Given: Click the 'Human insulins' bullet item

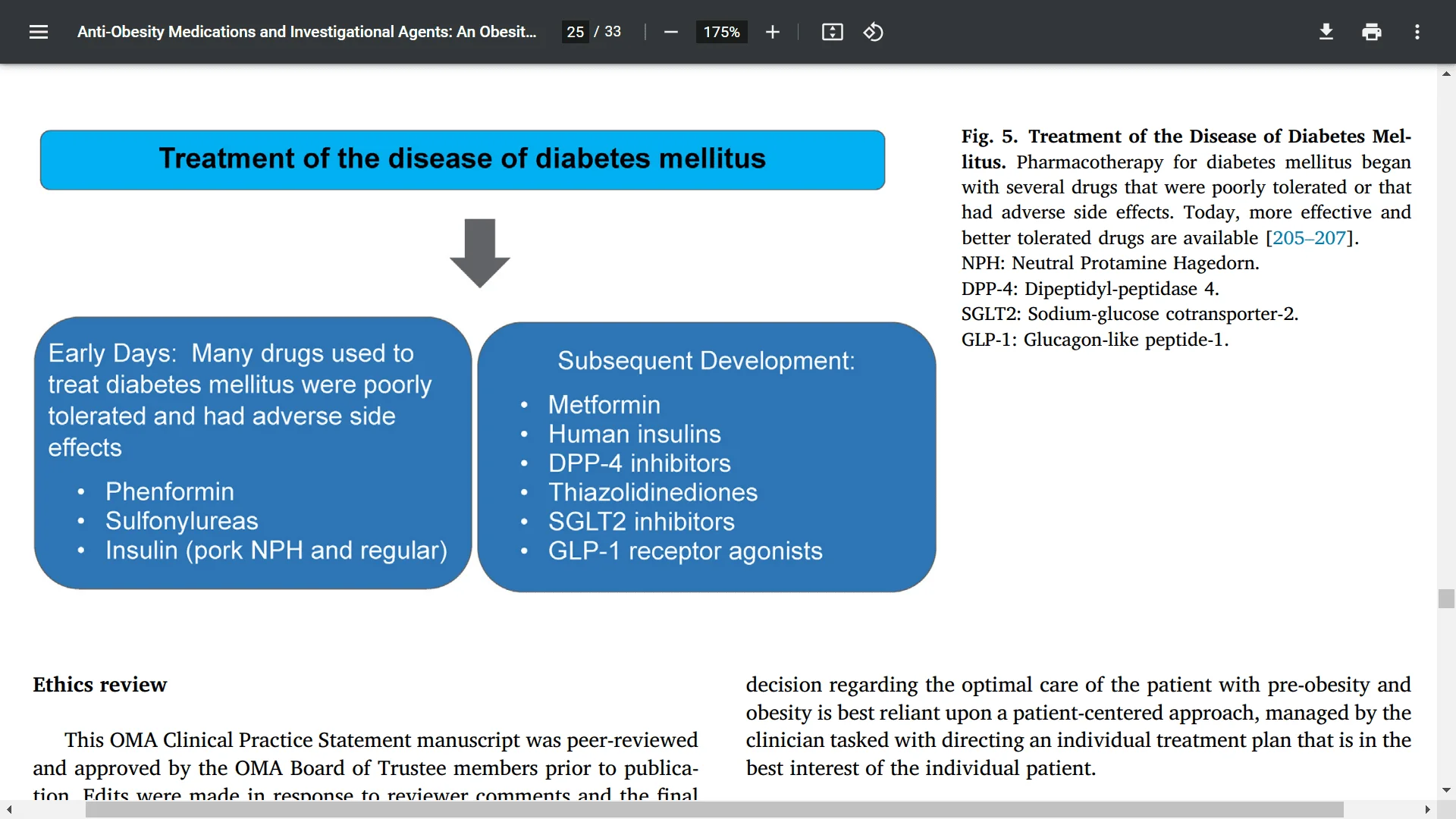Looking at the screenshot, I should click(x=634, y=434).
